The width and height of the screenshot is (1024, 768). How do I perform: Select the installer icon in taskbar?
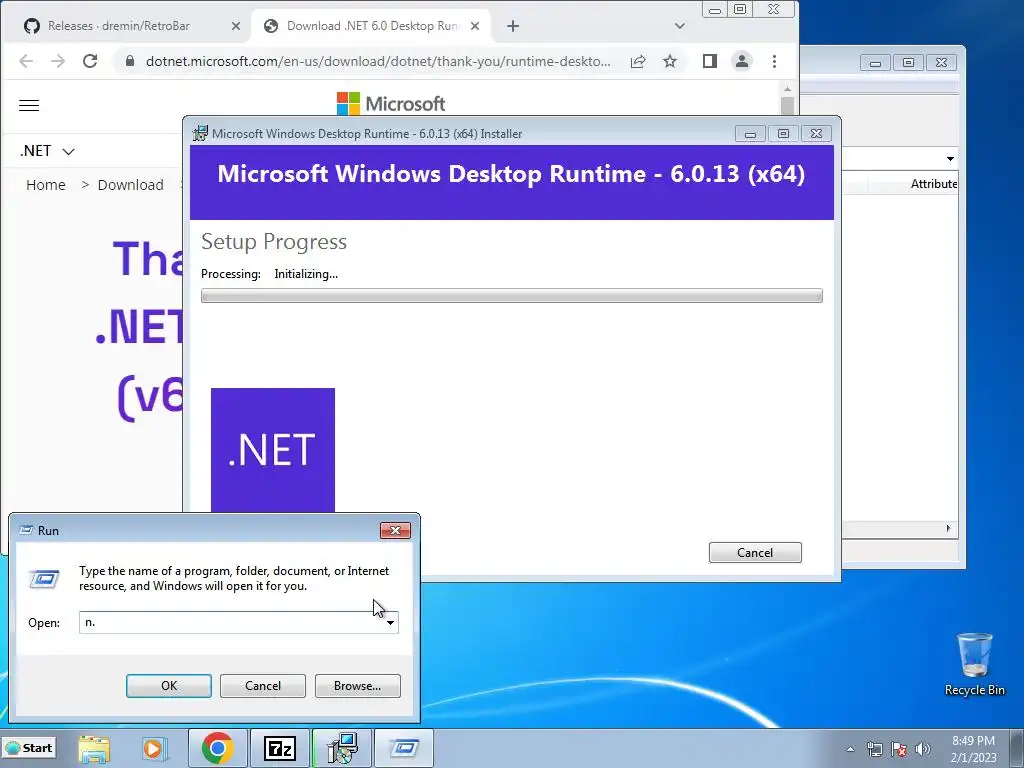(342, 748)
